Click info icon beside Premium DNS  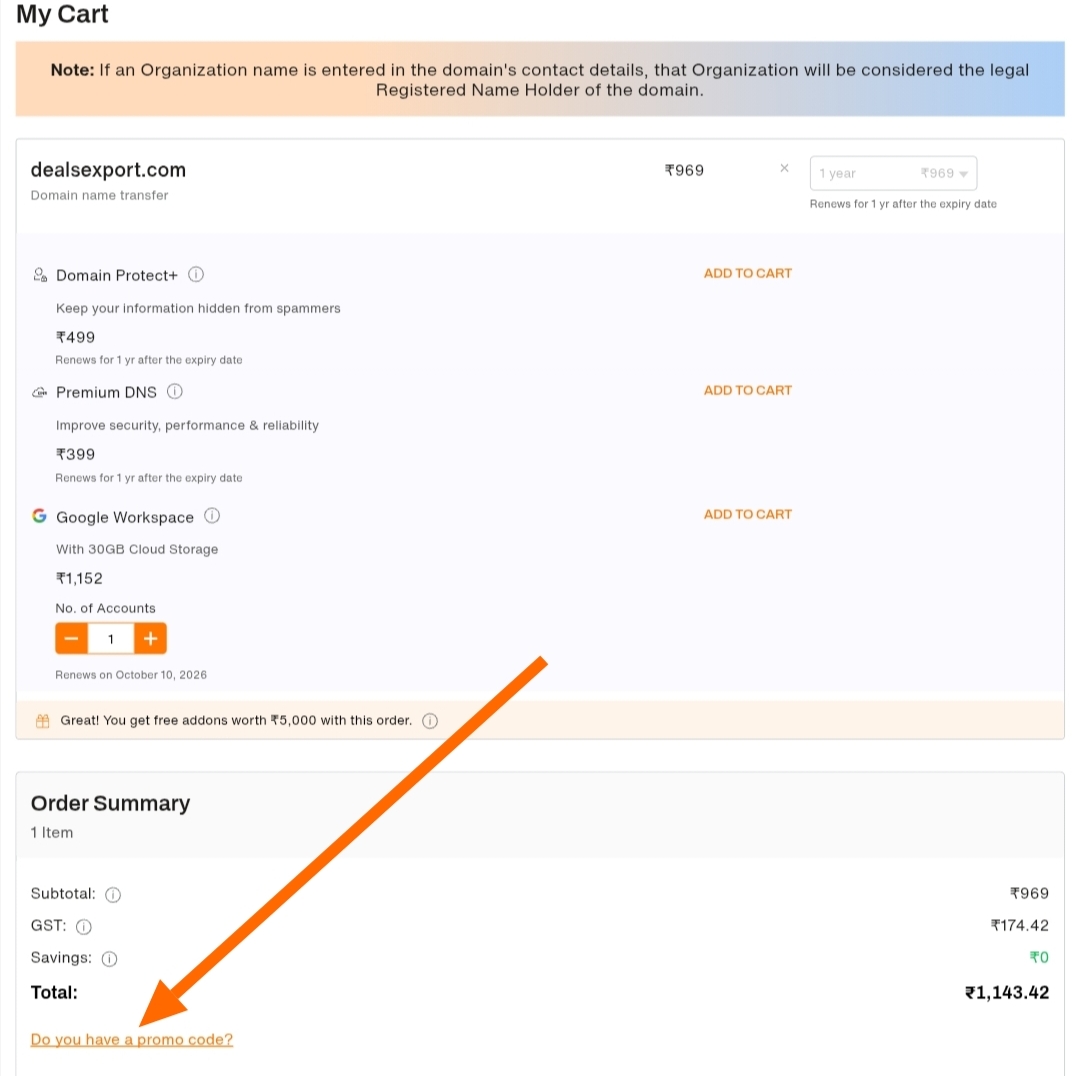[175, 391]
